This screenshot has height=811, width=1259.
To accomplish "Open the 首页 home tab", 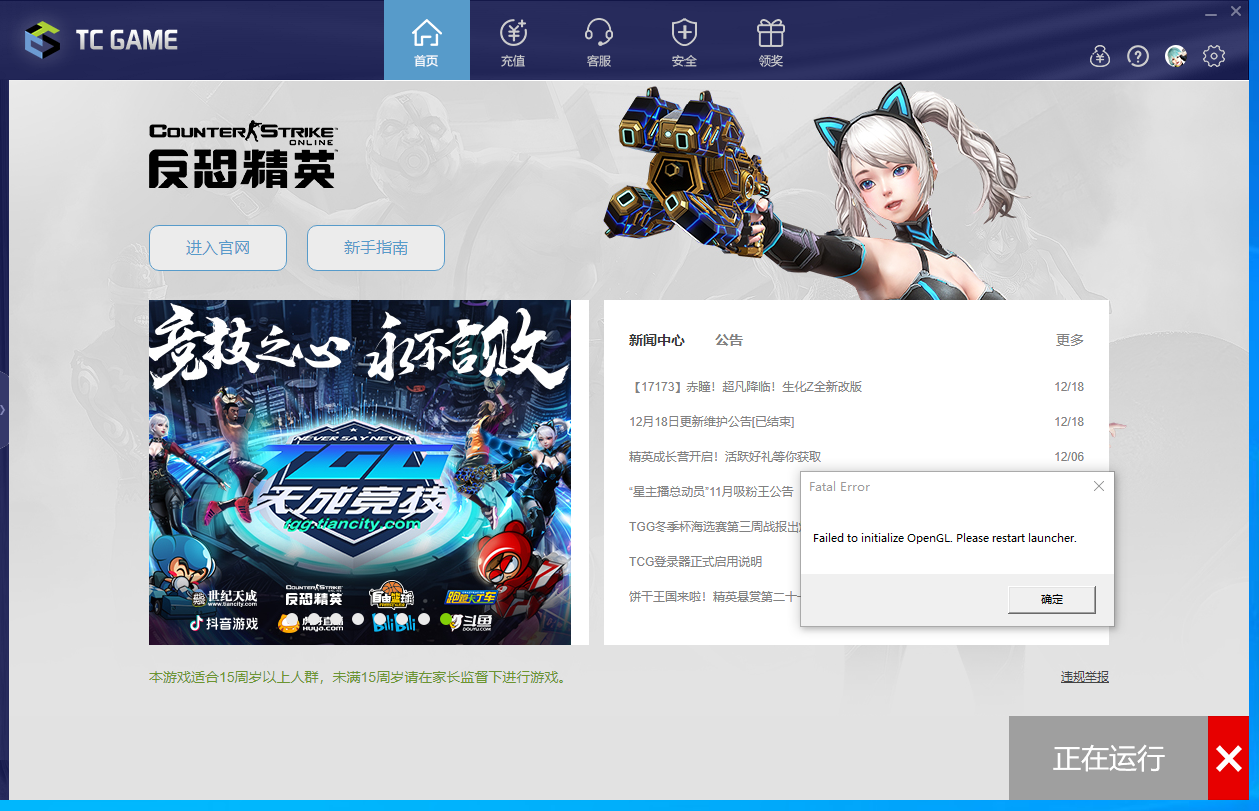I will 426,41.
